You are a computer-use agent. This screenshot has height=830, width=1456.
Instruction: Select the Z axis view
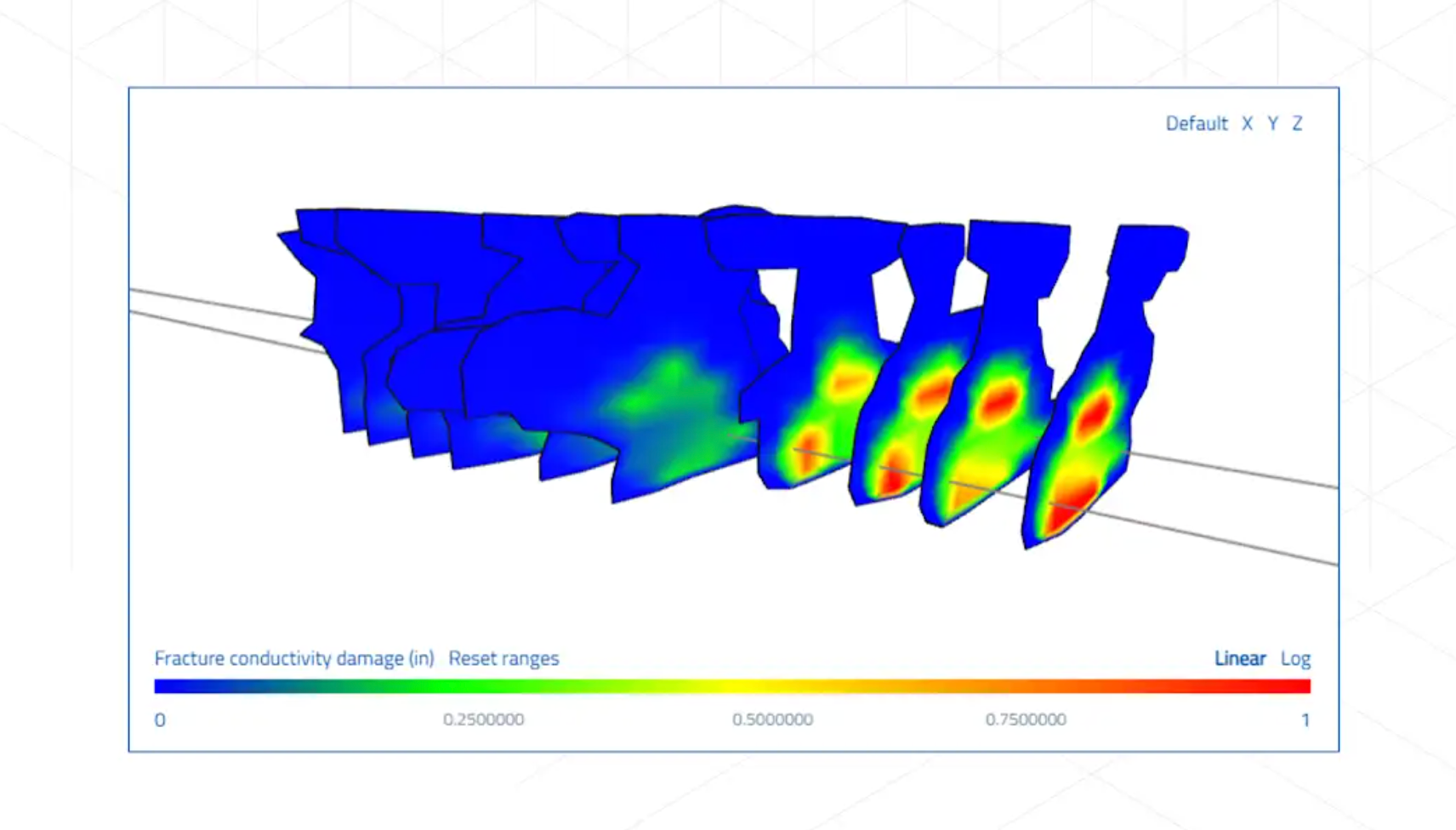[1297, 123]
